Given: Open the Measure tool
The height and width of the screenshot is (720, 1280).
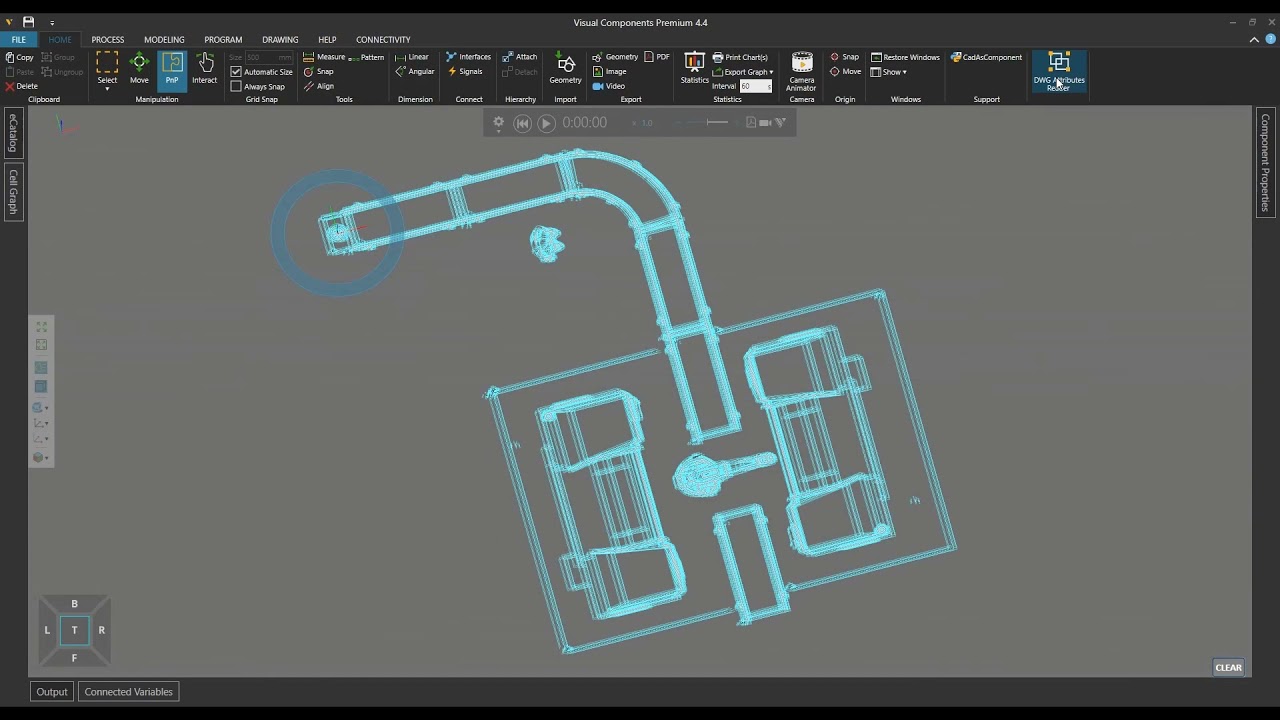Looking at the screenshot, I should coord(324,57).
